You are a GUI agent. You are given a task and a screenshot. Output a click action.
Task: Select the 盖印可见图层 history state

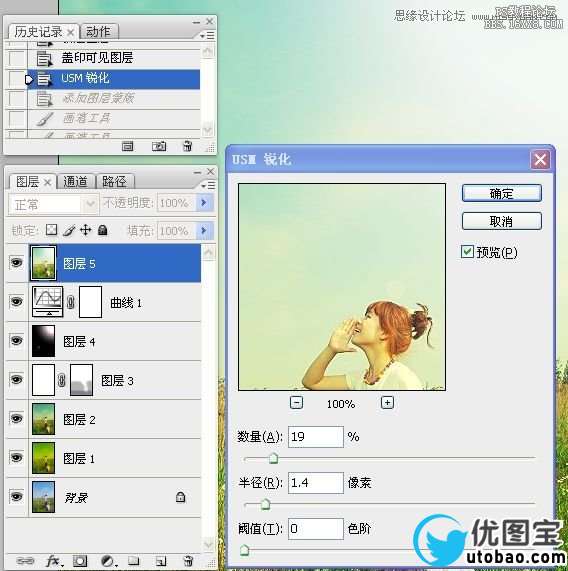[x=114, y=58]
